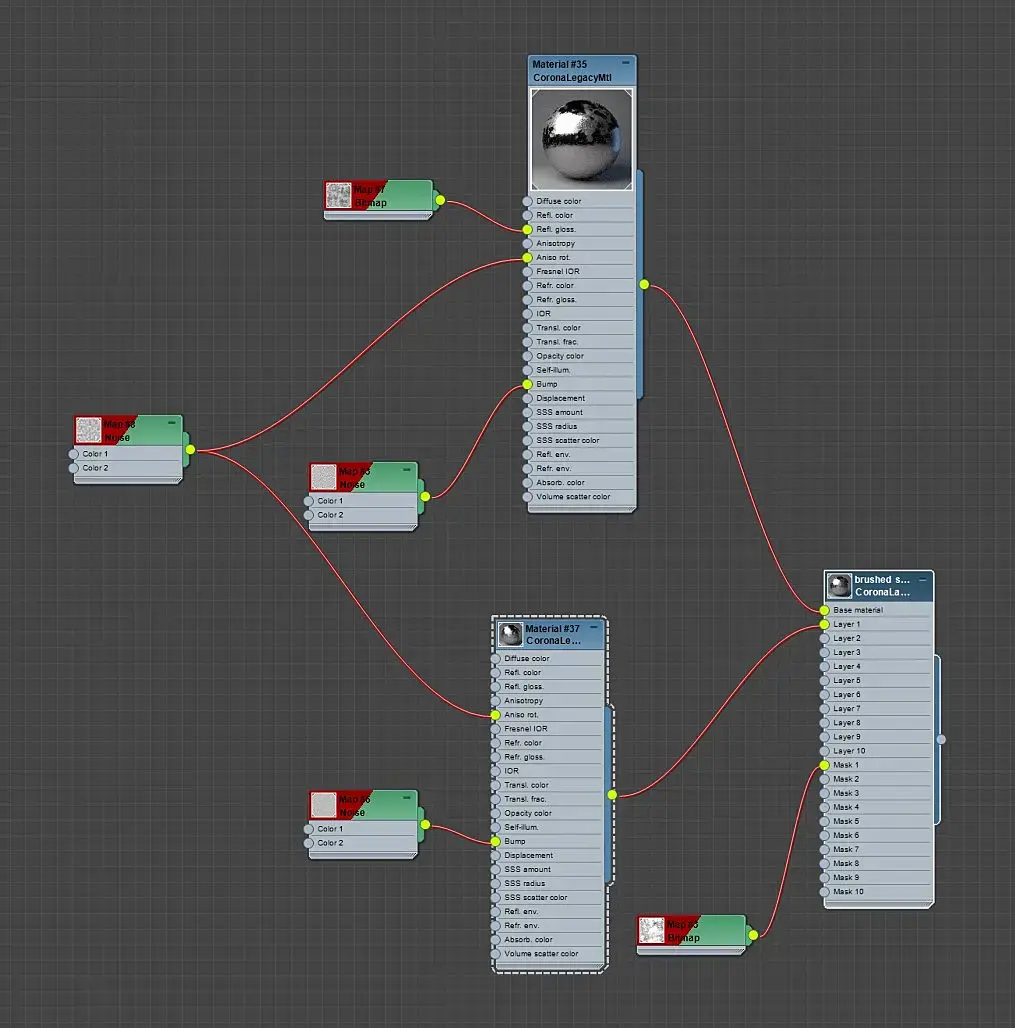Viewport: 1015px width, 1028px height.
Task: Click the Material #37 output socket
Action: click(612, 795)
